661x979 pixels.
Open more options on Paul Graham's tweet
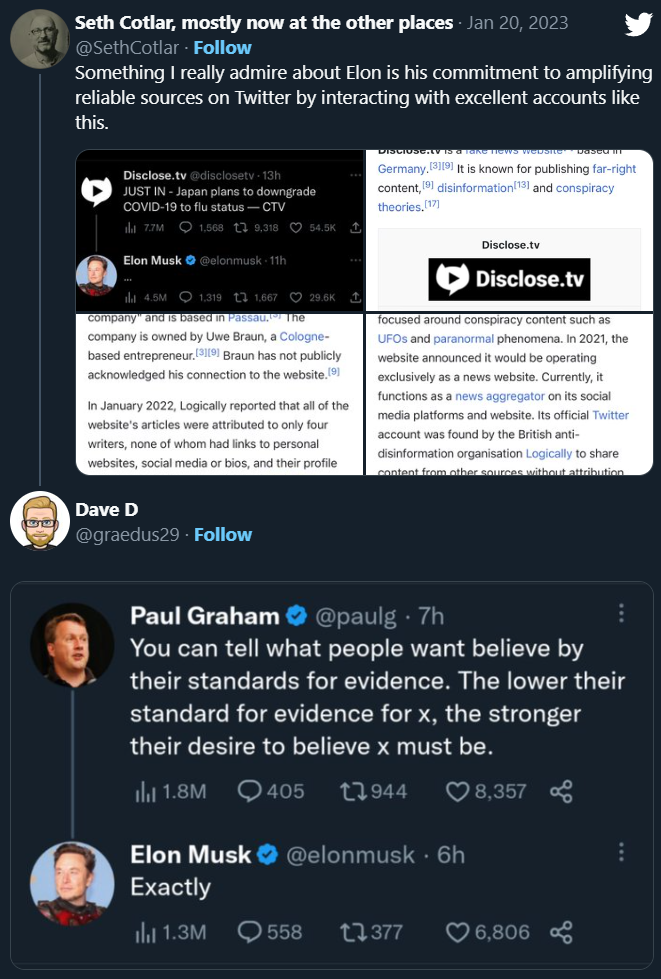pos(622,612)
